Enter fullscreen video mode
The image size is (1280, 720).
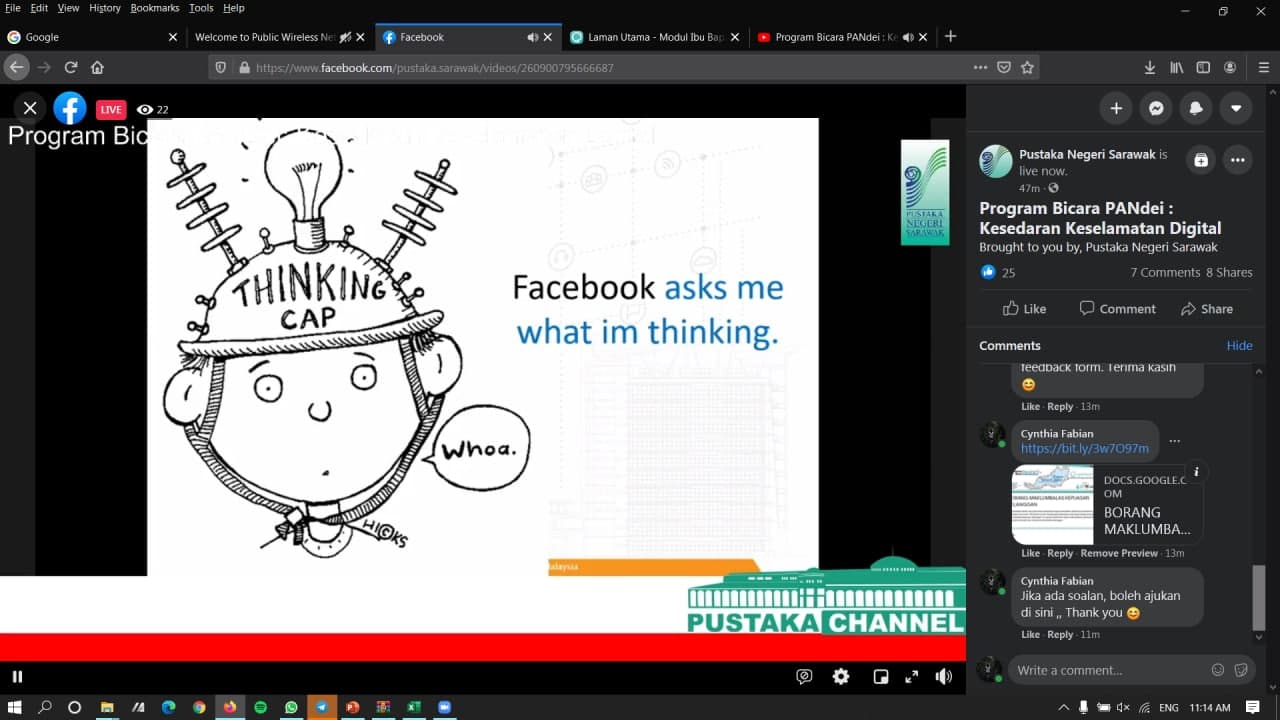point(911,677)
